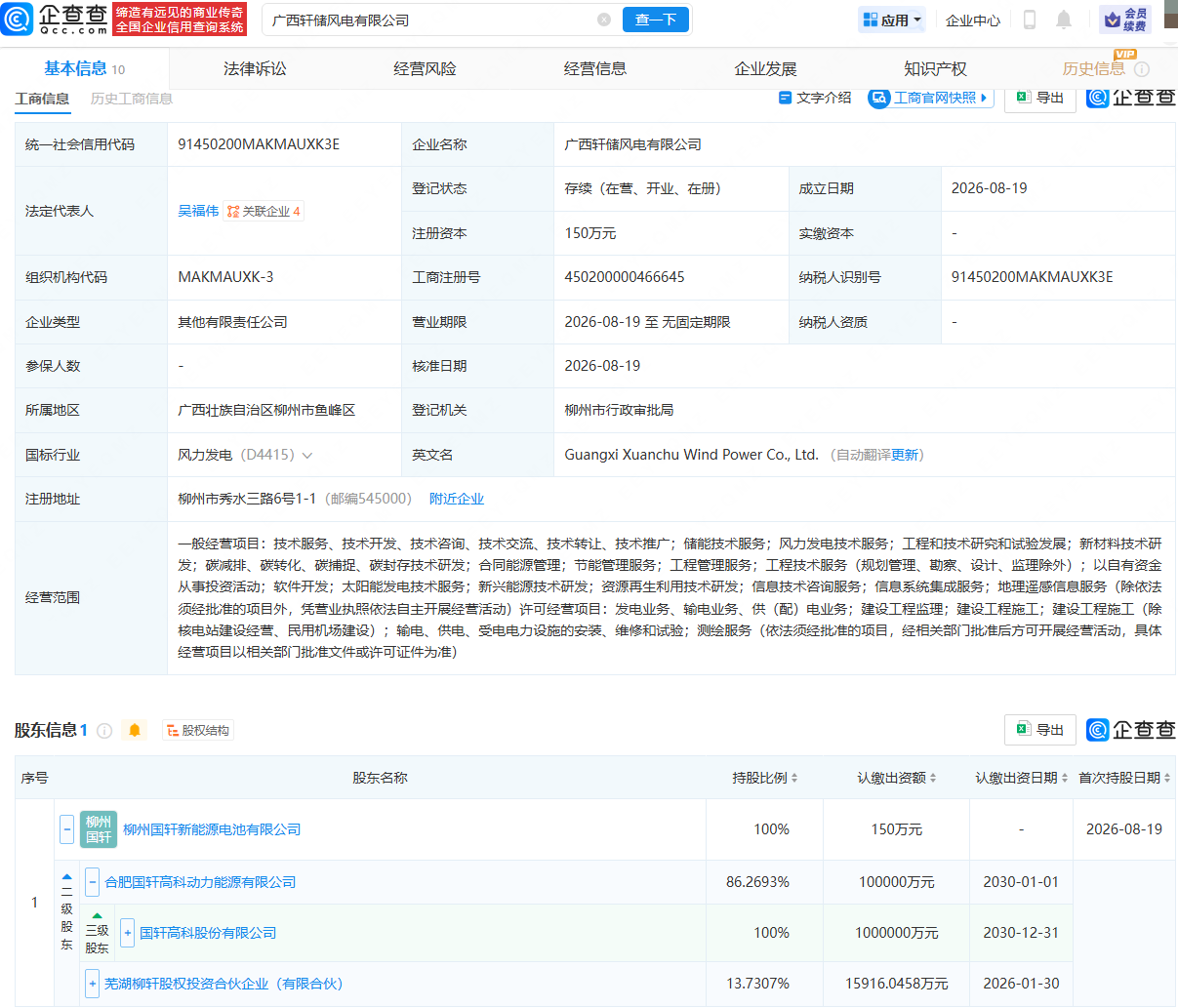Click 注册资本 150万元 value

click(x=590, y=233)
